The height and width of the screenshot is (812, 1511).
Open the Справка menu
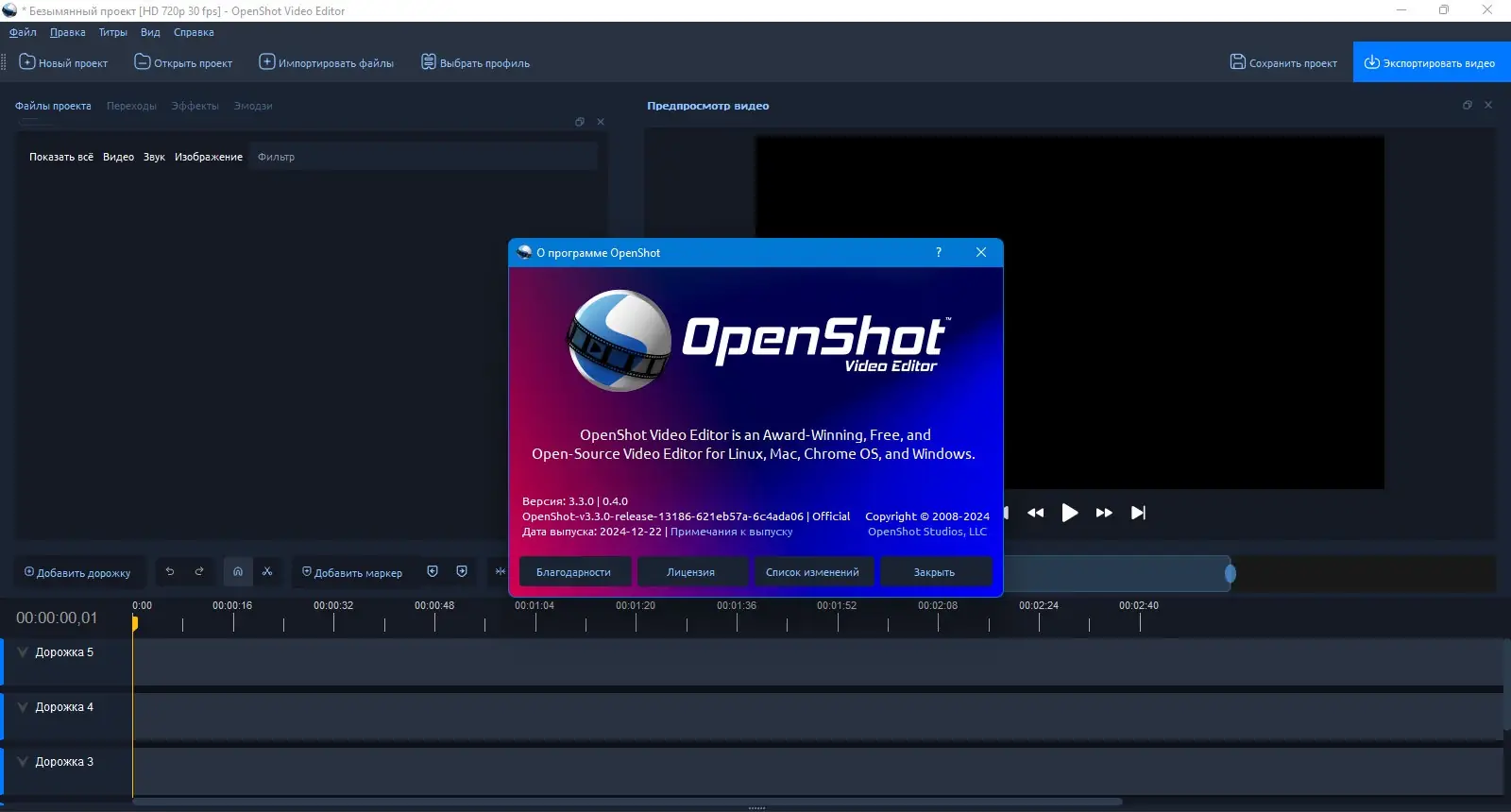(x=194, y=32)
